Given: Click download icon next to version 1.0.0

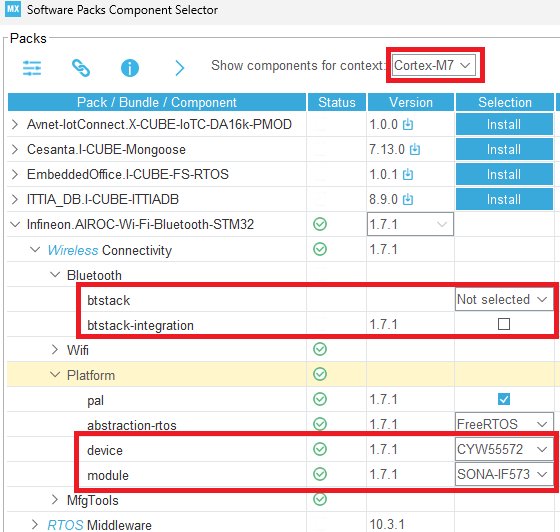Looking at the screenshot, I should [x=408, y=124].
